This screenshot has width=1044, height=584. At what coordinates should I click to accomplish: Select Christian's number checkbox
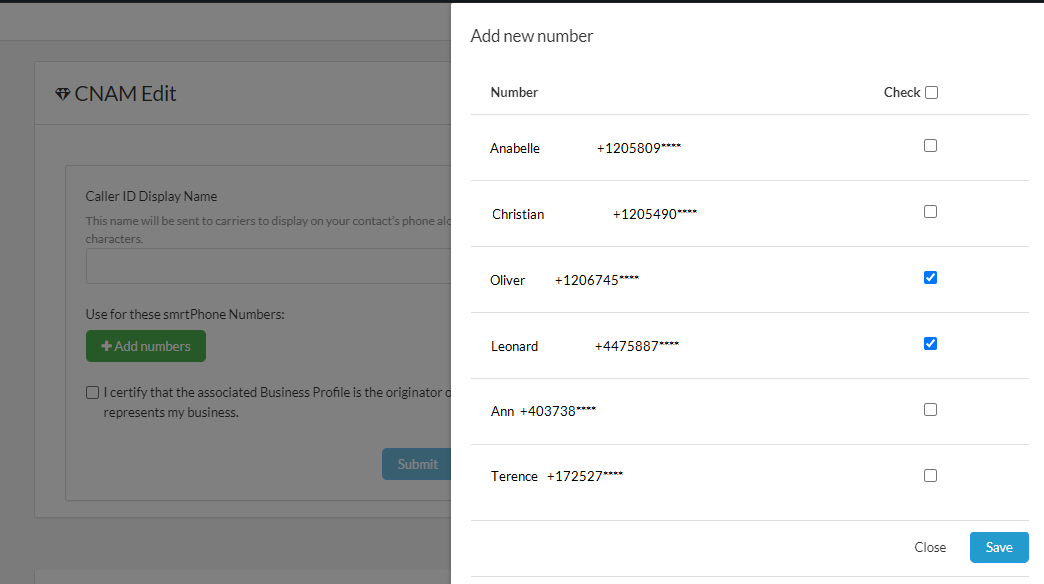[930, 212]
